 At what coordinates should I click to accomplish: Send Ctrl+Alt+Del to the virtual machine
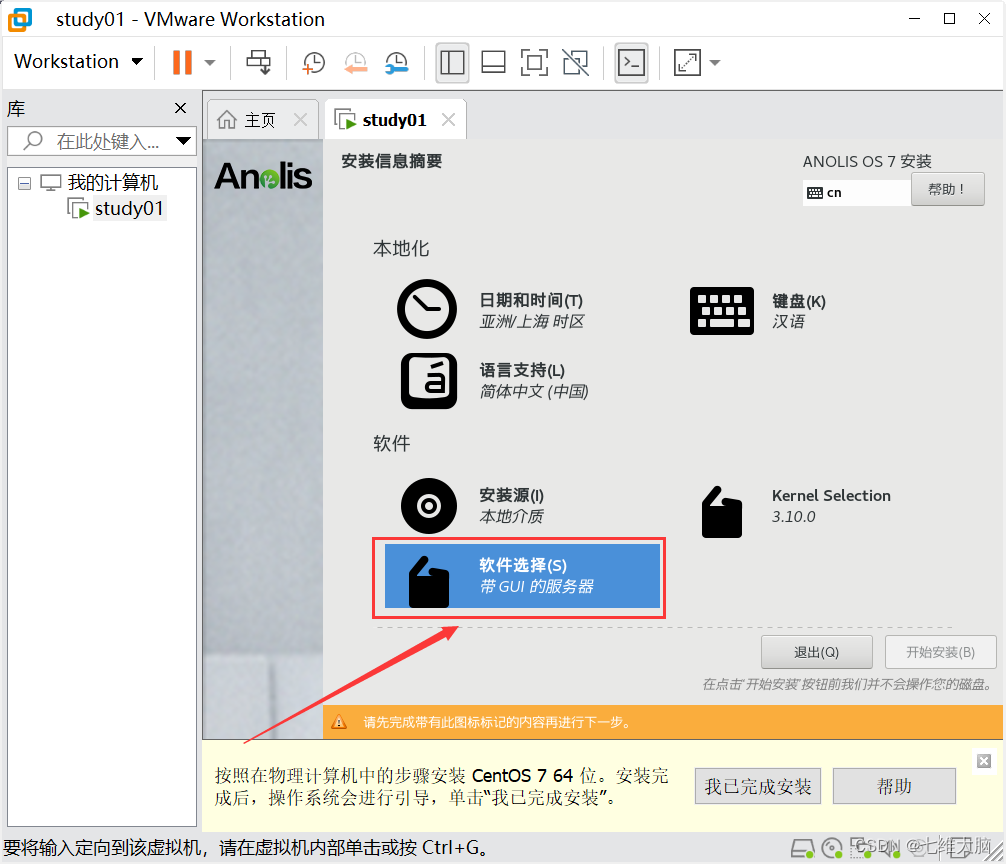[259, 62]
